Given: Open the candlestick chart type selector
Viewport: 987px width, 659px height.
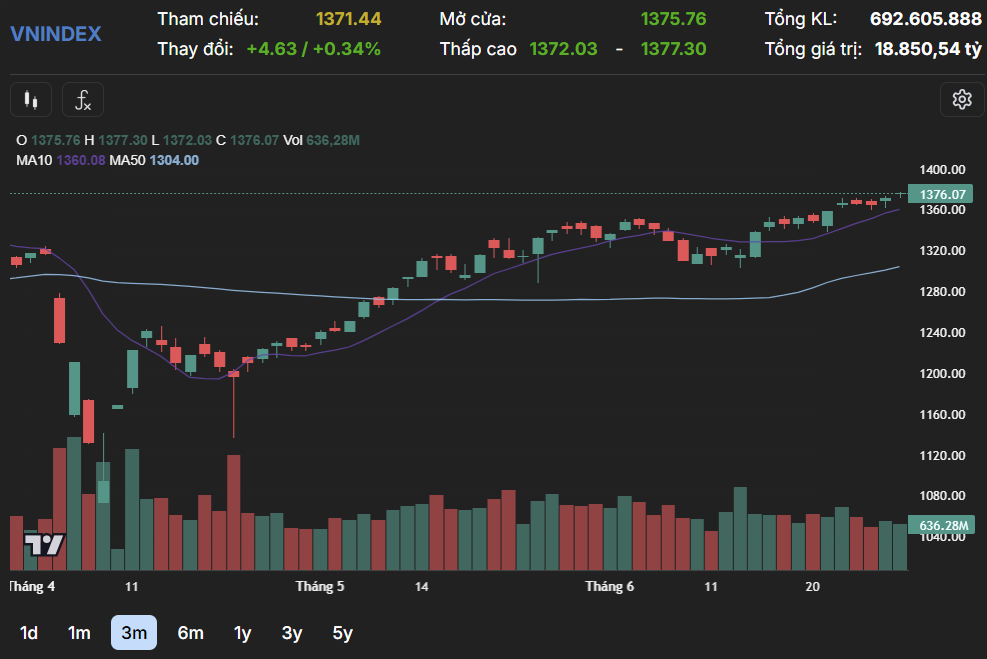Looking at the screenshot, I should [x=31, y=99].
